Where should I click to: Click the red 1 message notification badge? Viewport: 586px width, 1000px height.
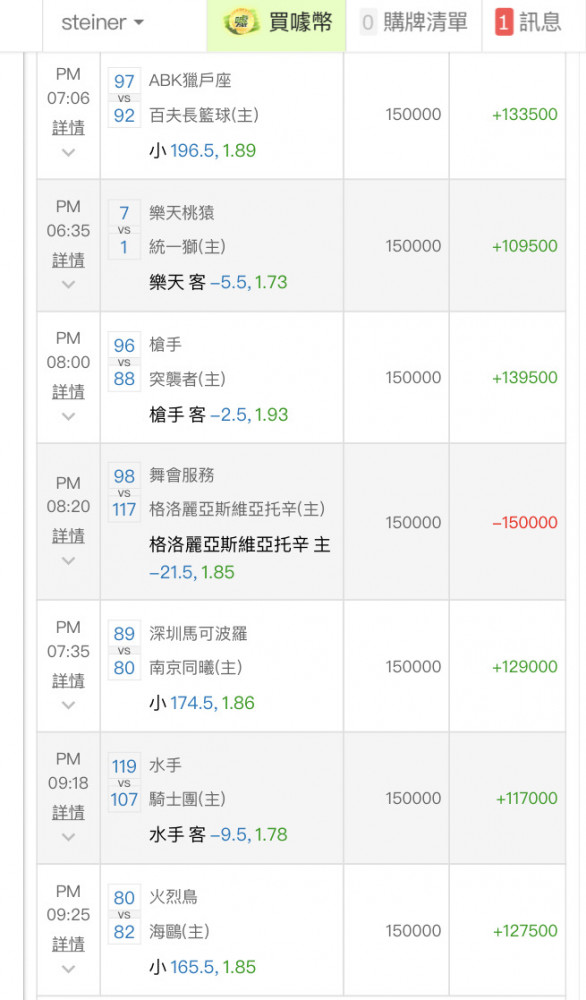[x=504, y=23]
